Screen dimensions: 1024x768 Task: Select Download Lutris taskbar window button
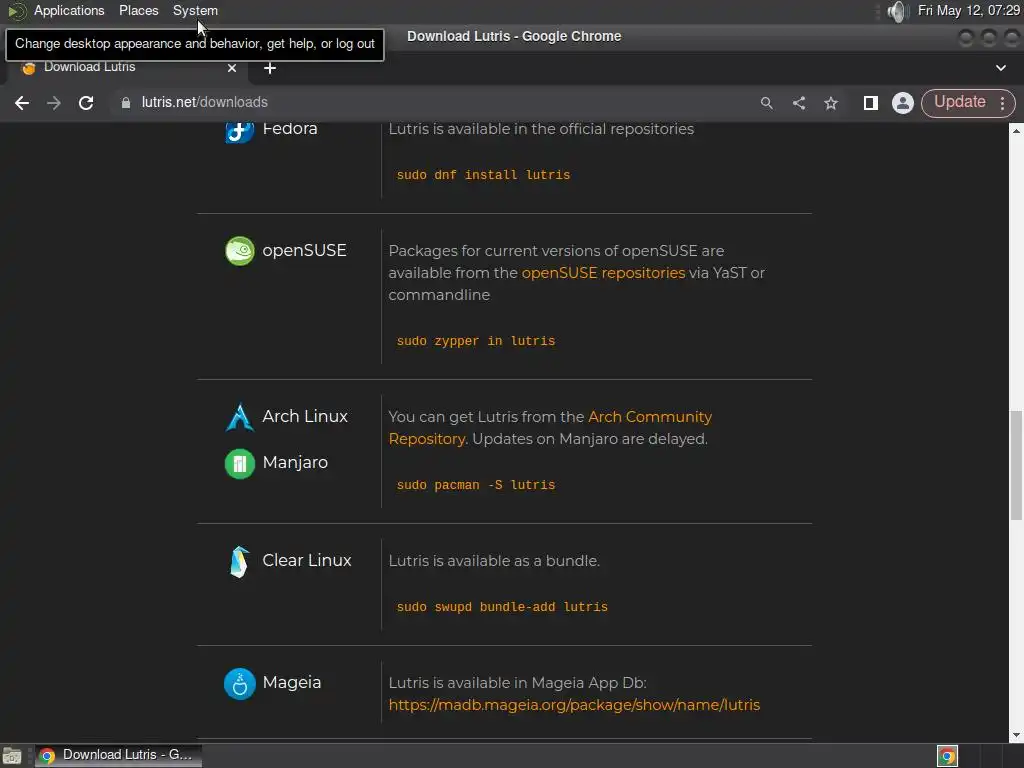tap(119, 755)
